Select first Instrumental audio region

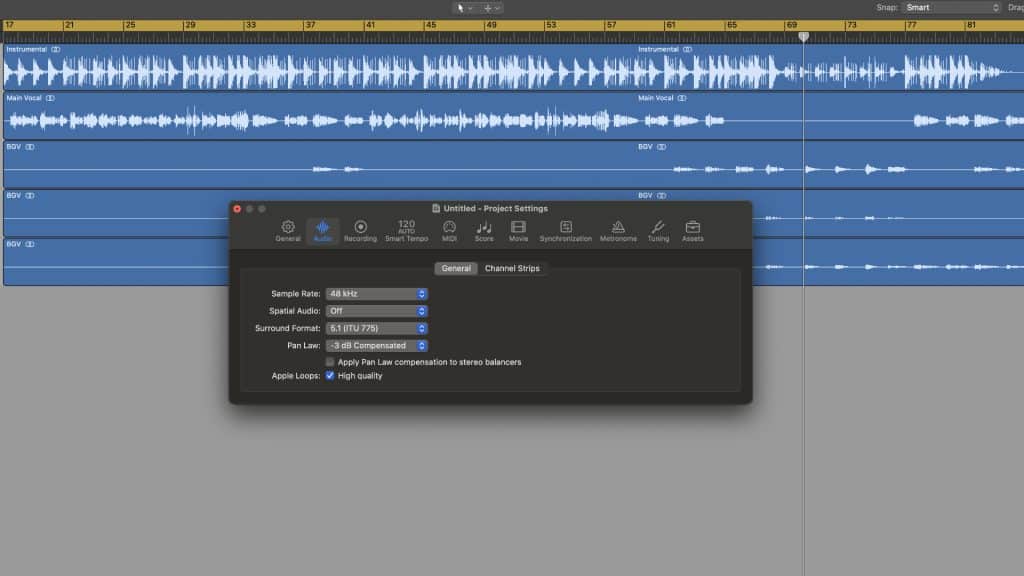pyautogui.click(x=319, y=67)
